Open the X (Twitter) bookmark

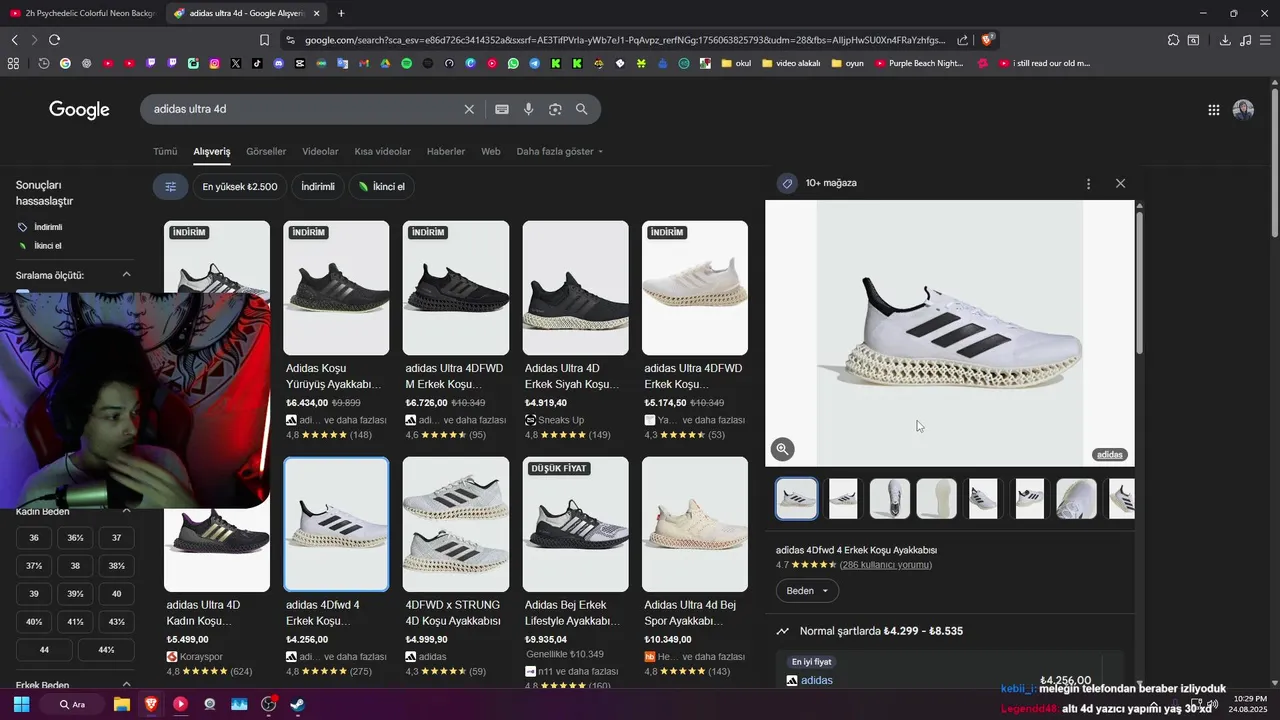pos(236,63)
